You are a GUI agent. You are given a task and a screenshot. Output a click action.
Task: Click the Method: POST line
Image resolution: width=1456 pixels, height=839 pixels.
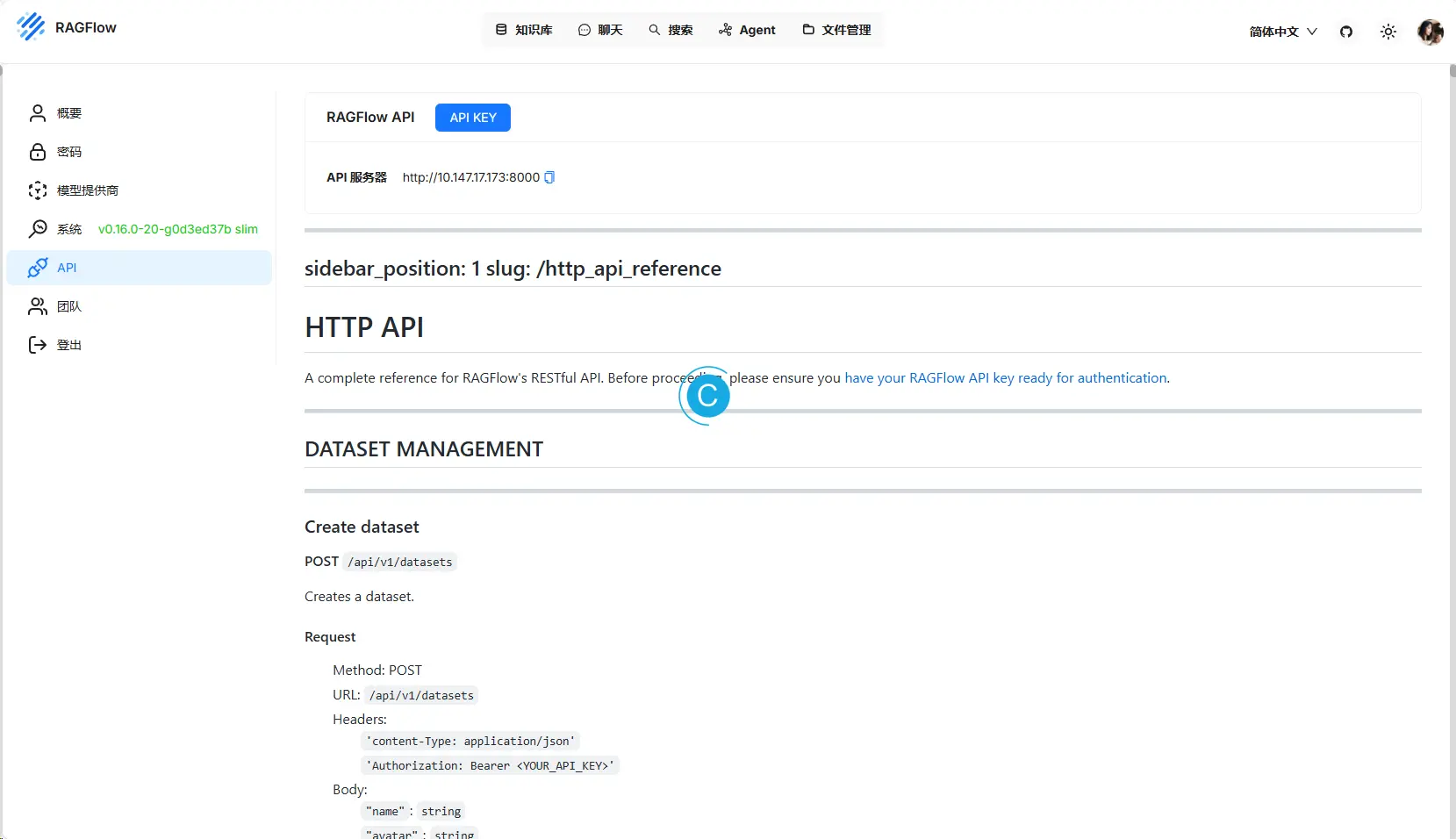(377, 670)
